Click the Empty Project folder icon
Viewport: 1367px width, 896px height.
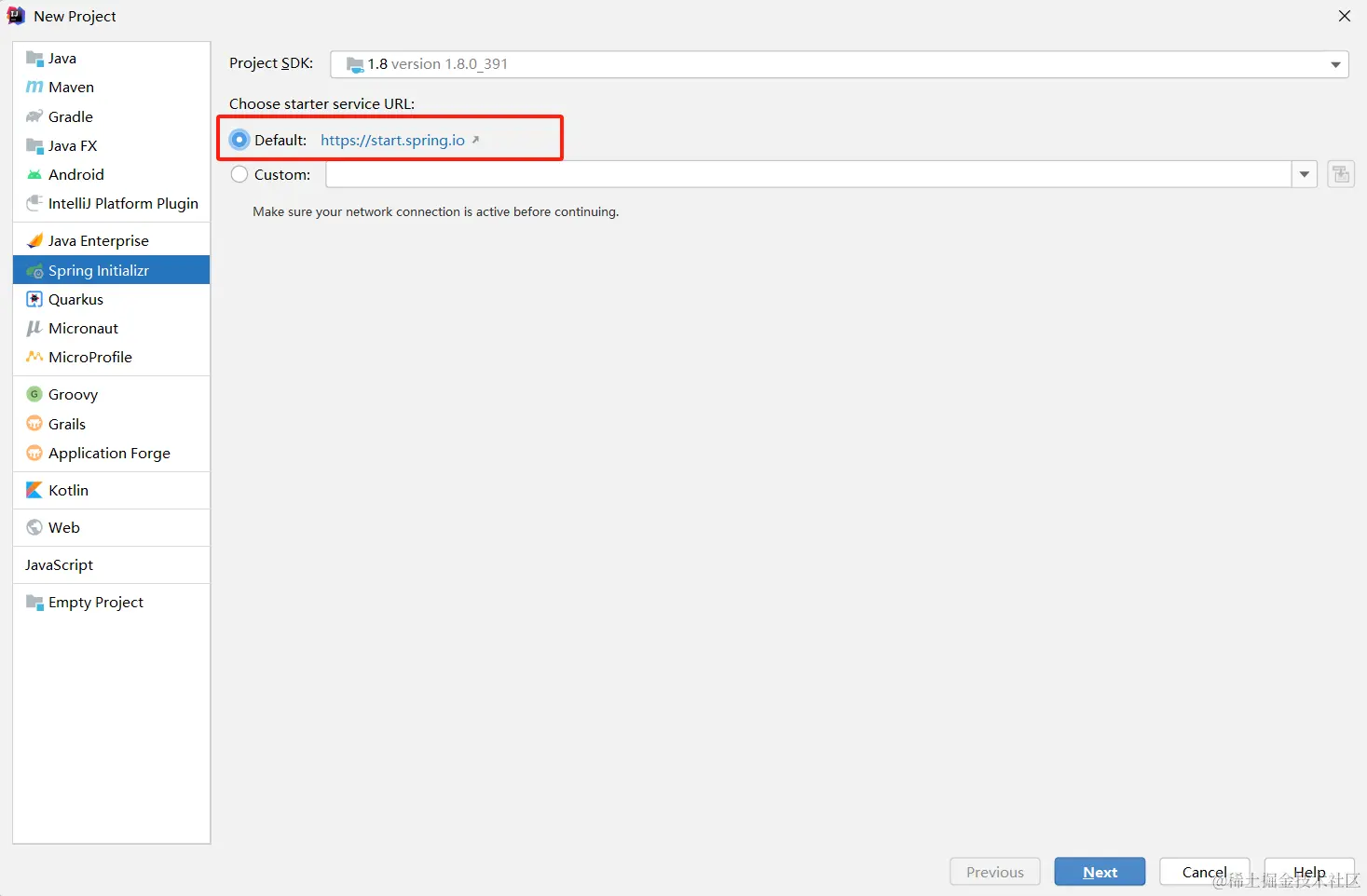pos(34,603)
